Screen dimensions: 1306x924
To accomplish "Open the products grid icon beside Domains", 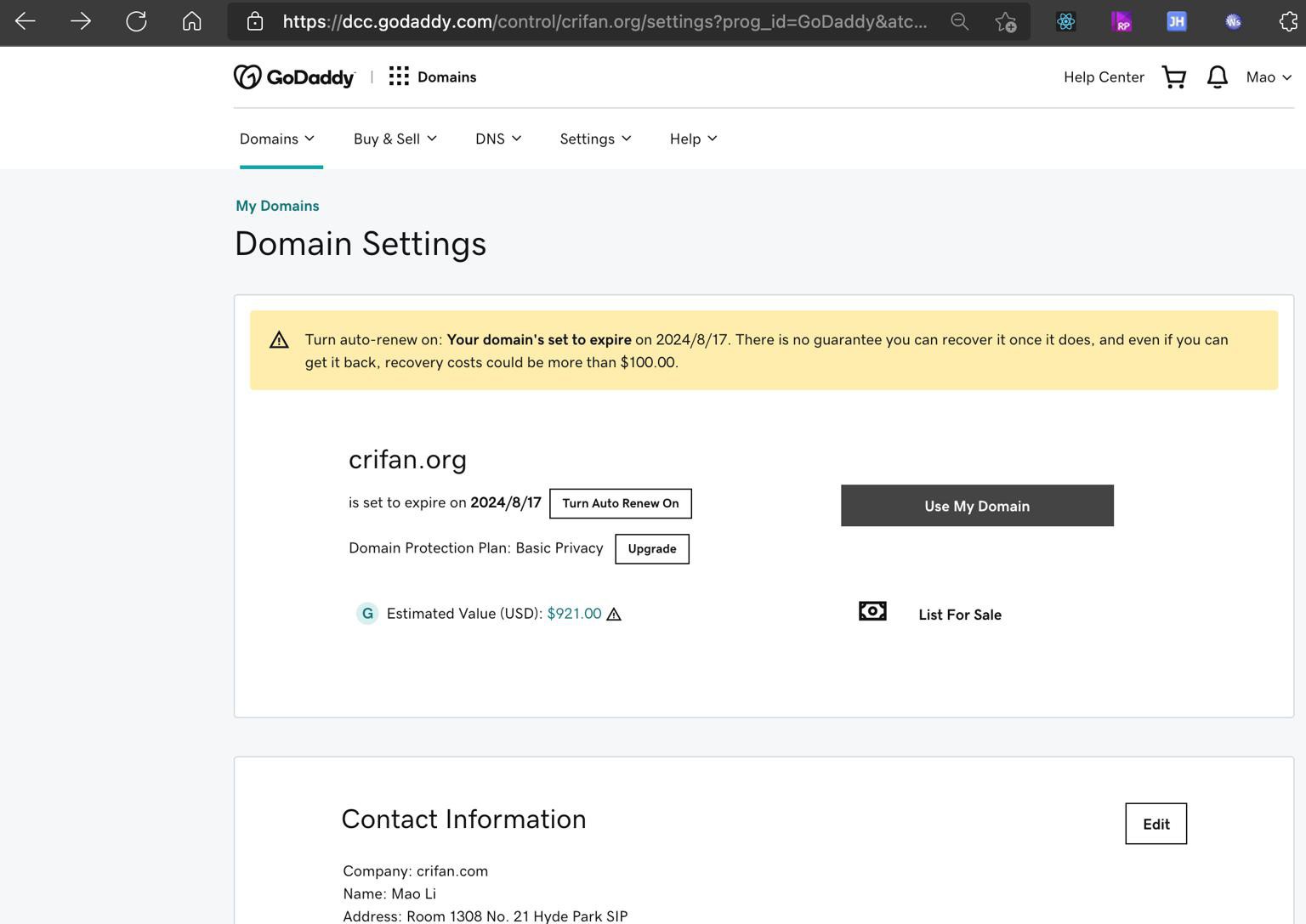I will (399, 77).
